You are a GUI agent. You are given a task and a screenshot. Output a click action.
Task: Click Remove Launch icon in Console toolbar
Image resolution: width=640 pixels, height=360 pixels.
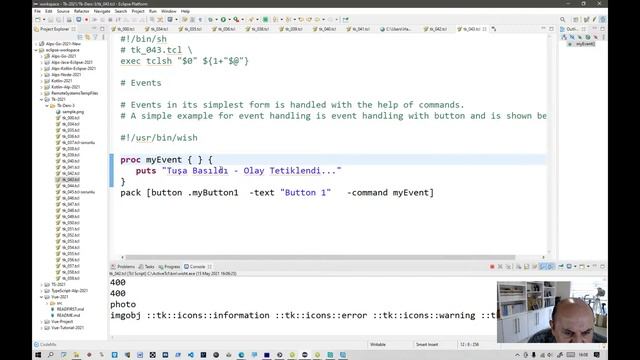coord(500,267)
